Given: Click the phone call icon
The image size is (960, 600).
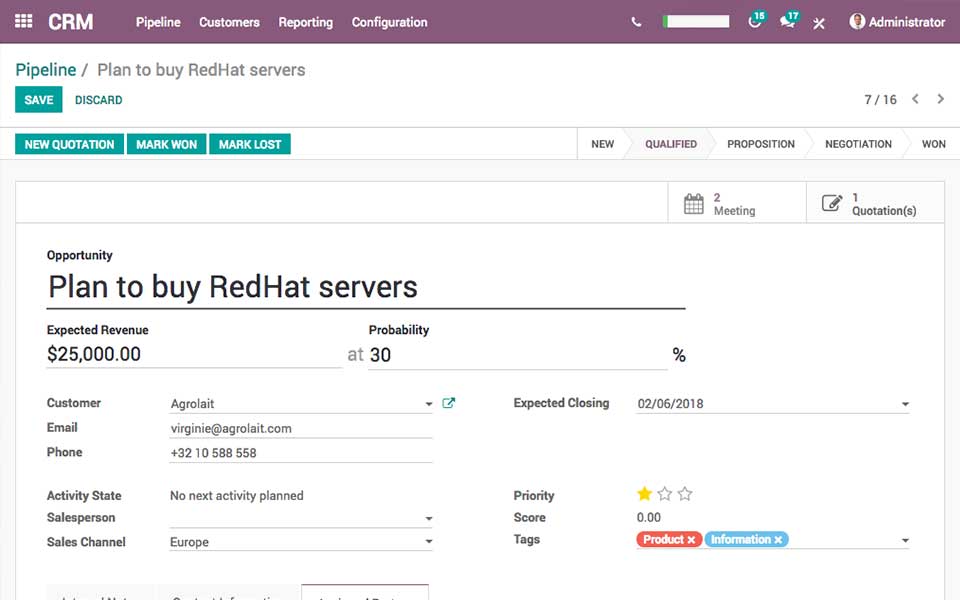Looking at the screenshot, I should [636, 22].
